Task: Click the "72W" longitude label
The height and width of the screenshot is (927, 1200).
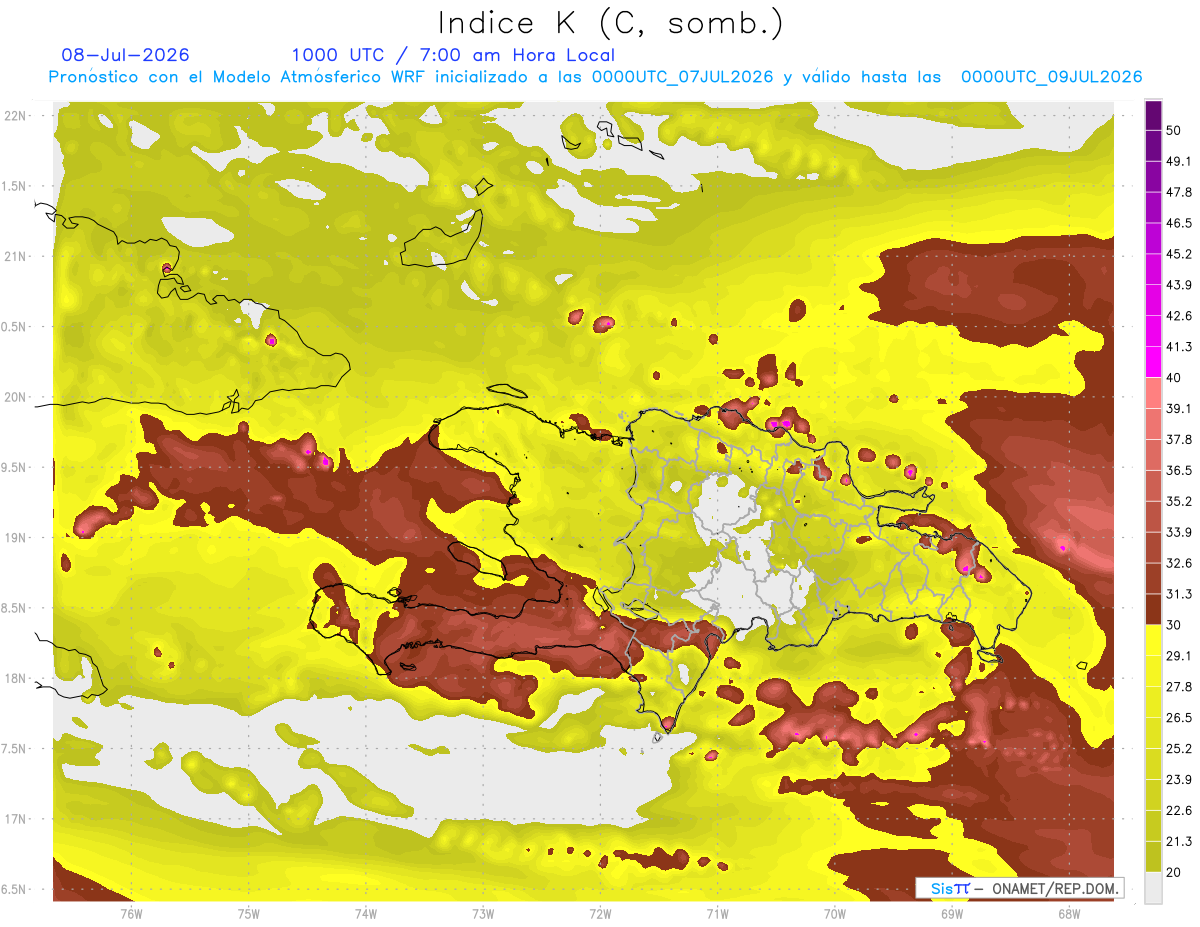Action: point(600,913)
